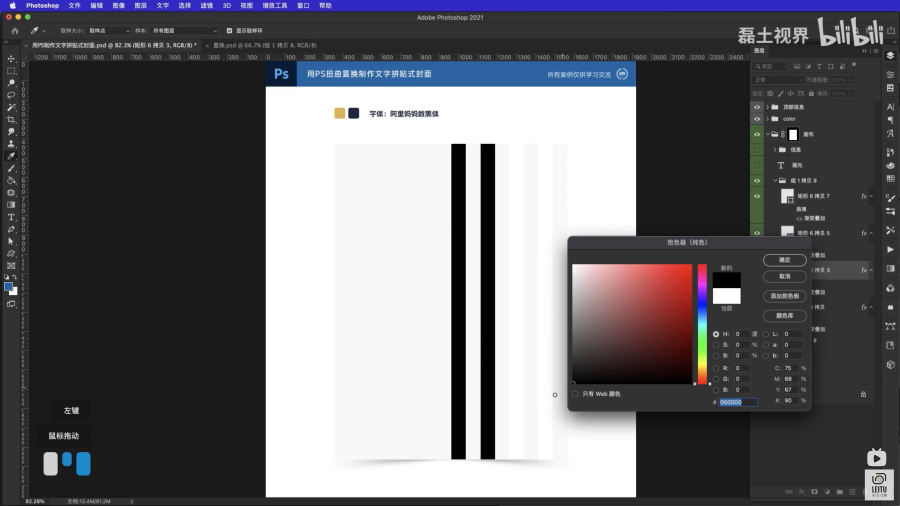Screen dimensions: 900x506
Task: Click lock transparent pixels icon
Action: (770, 94)
